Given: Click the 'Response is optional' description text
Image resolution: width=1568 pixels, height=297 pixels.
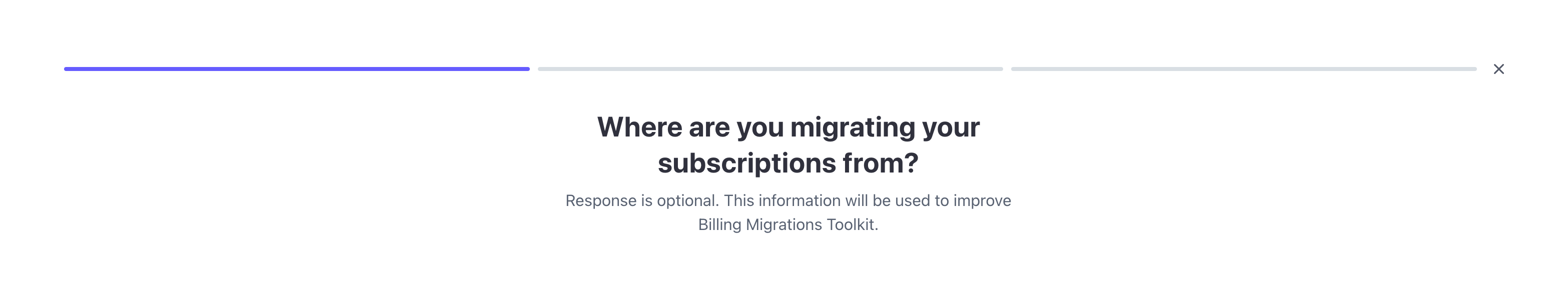Looking at the screenshot, I should pos(642,201).
